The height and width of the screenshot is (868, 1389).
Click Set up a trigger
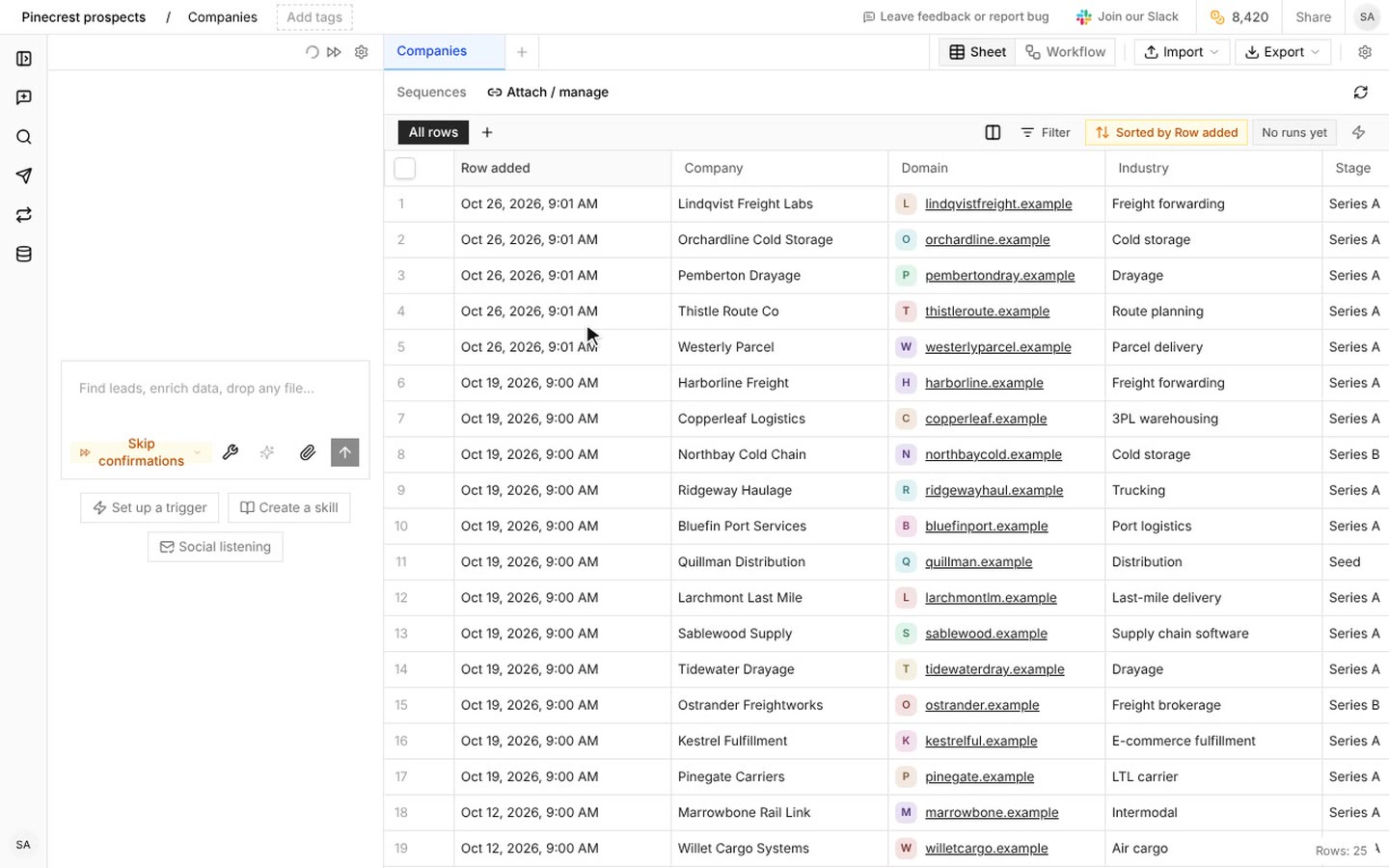tap(150, 507)
